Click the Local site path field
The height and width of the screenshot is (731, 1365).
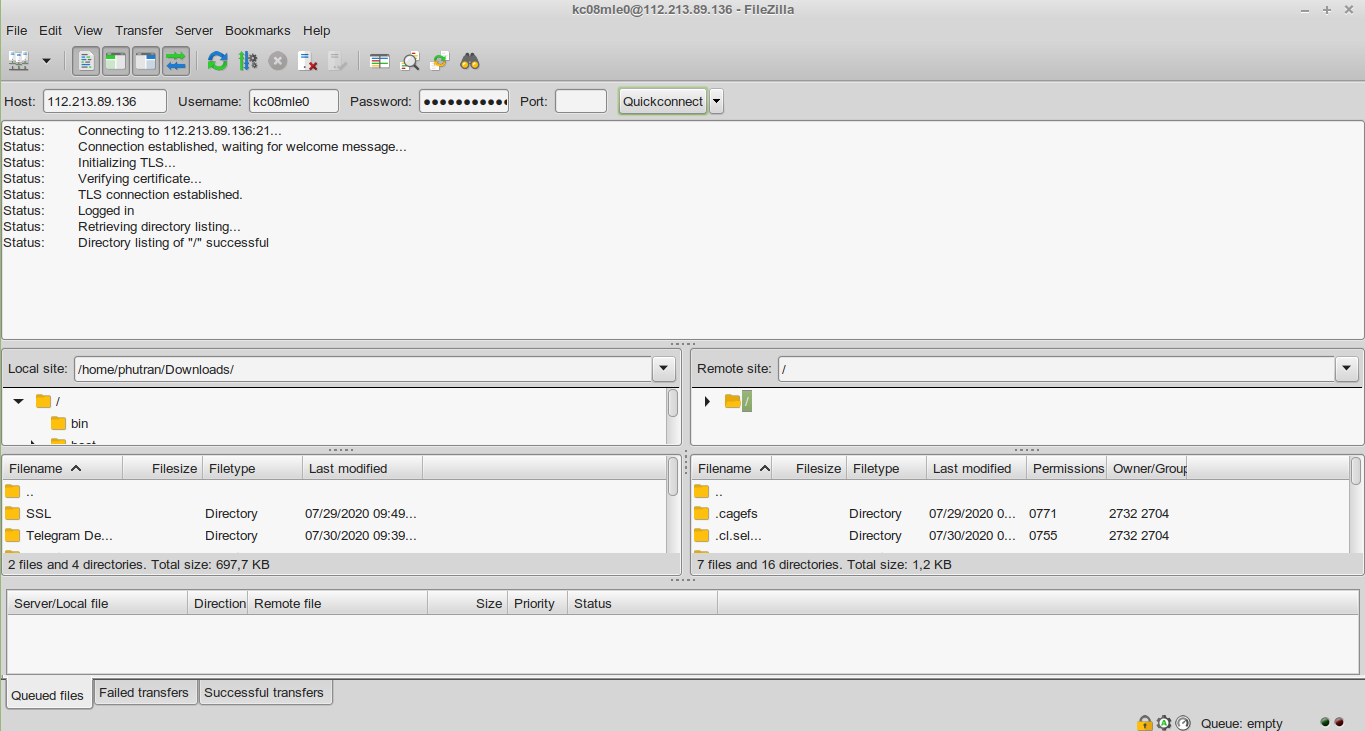click(x=363, y=369)
